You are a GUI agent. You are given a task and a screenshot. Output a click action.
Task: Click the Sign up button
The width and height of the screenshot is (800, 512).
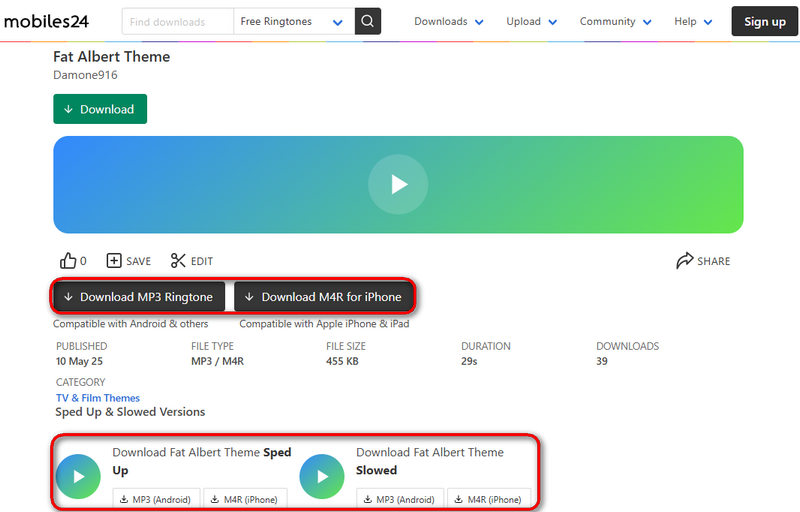(764, 21)
